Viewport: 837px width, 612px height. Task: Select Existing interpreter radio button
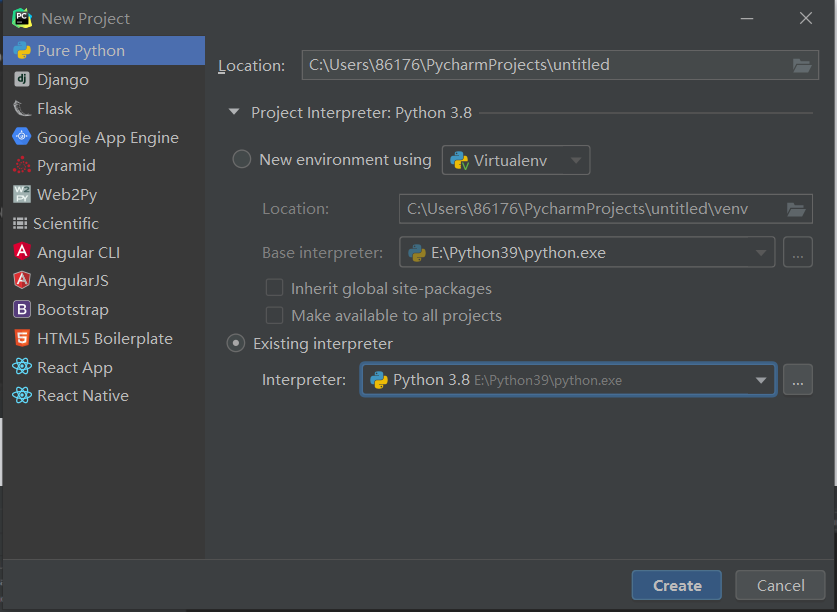coord(236,344)
